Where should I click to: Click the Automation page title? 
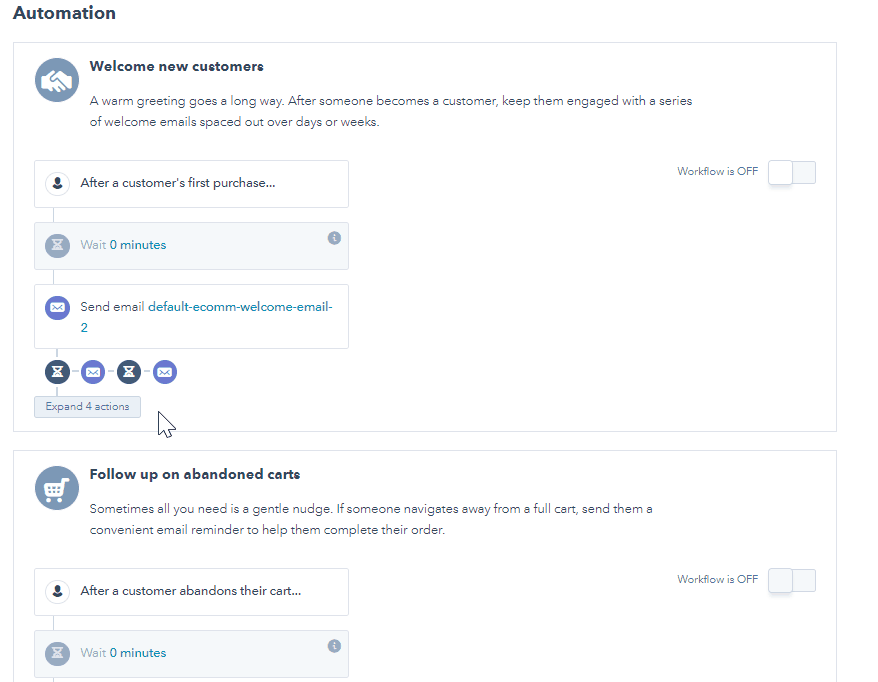(64, 13)
